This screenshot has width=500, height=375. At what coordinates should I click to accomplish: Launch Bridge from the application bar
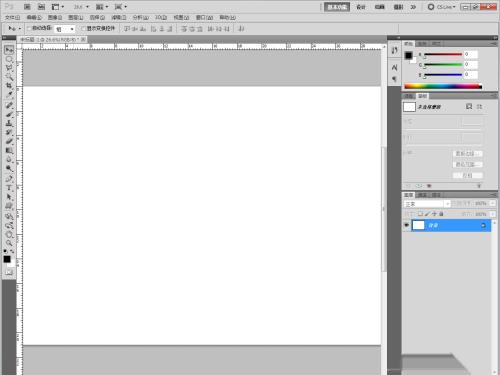coord(27,7)
